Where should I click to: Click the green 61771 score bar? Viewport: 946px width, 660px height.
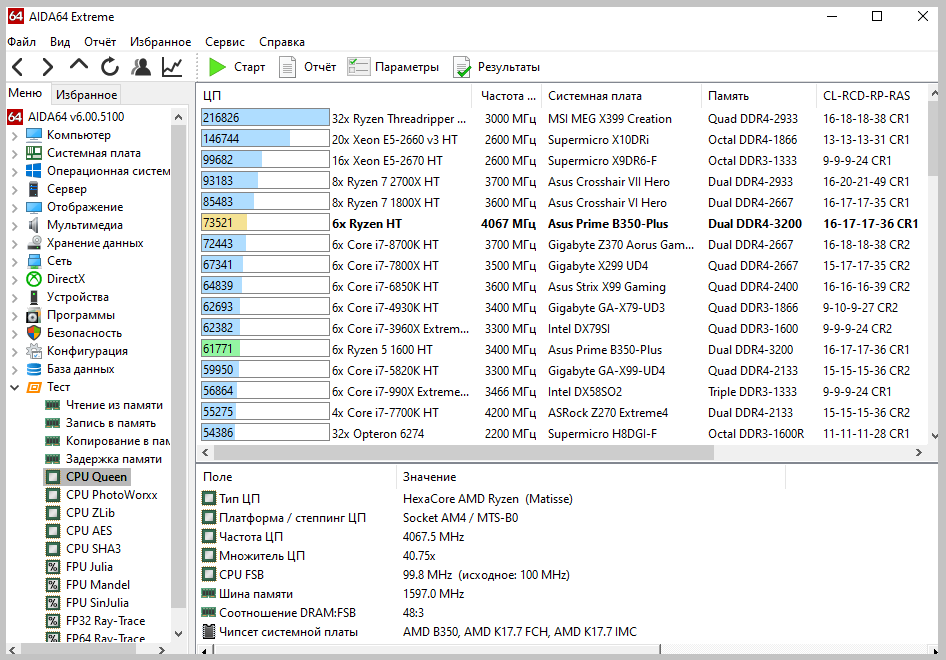coord(265,349)
